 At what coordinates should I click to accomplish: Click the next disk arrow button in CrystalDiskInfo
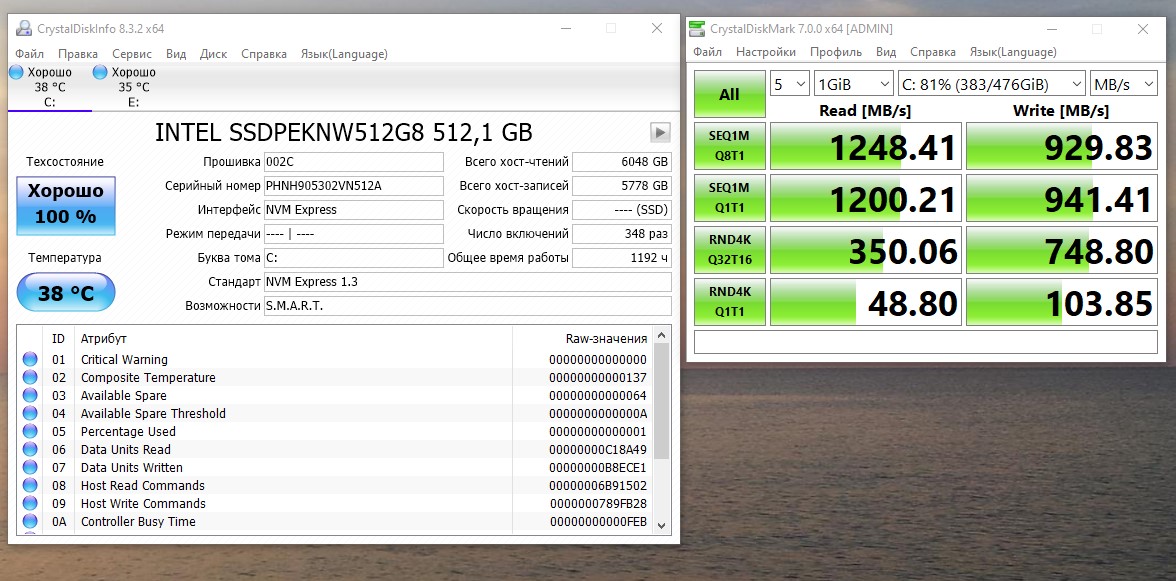[x=659, y=133]
